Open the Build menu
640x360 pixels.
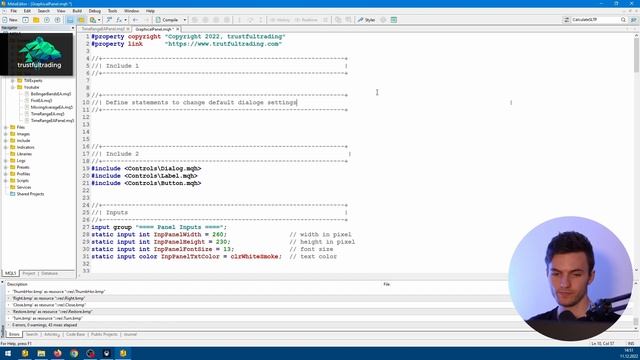[77, 11]
